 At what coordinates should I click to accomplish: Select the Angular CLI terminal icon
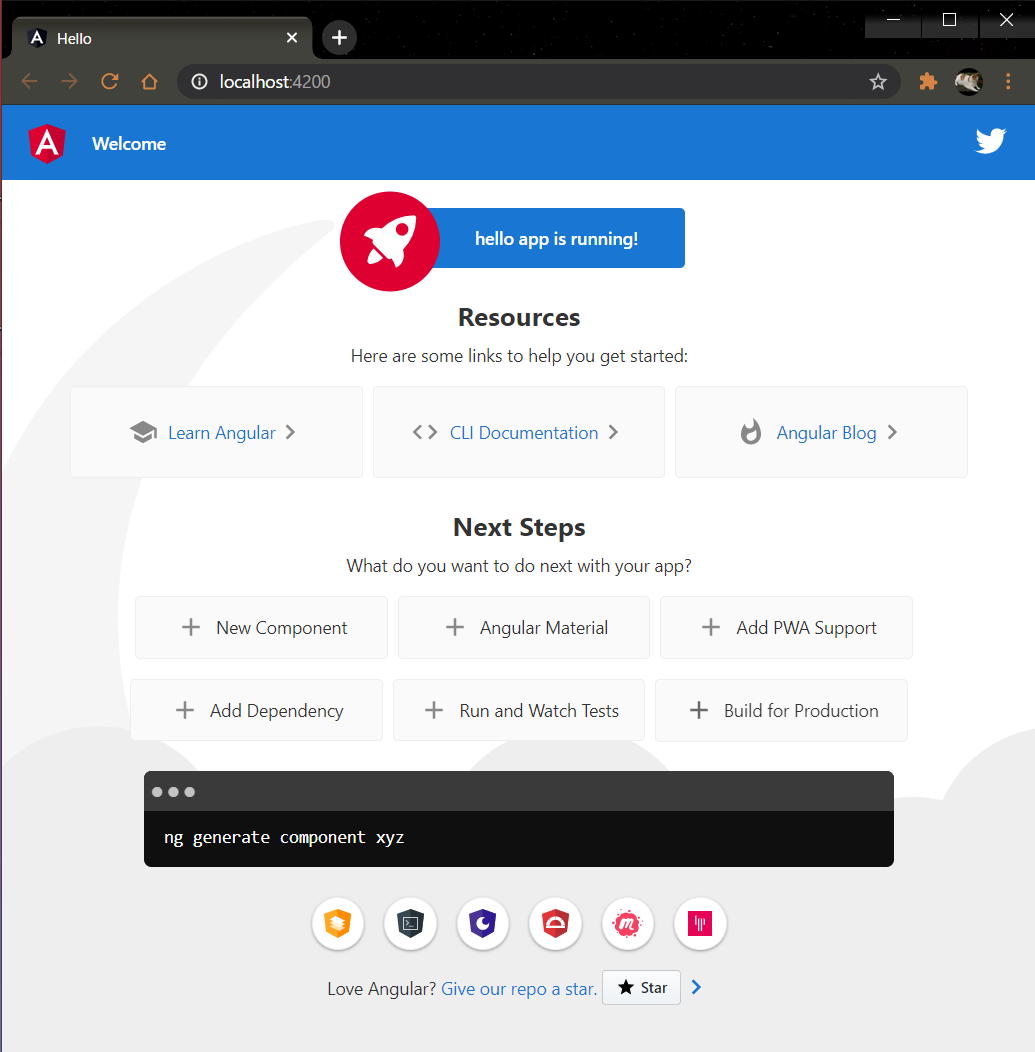[x=410, y=924]
